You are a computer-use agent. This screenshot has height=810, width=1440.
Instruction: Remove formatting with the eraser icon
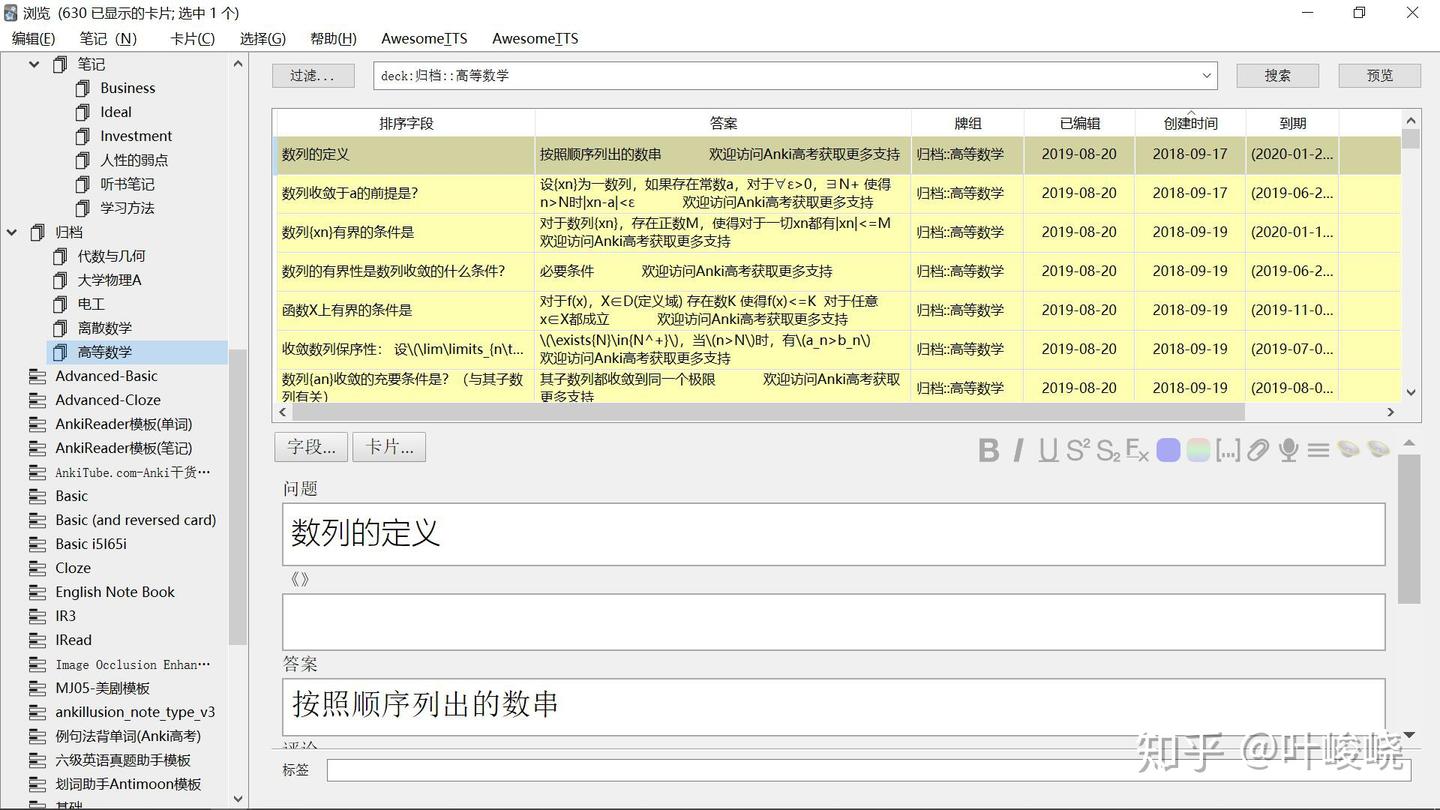point(1137,450)
